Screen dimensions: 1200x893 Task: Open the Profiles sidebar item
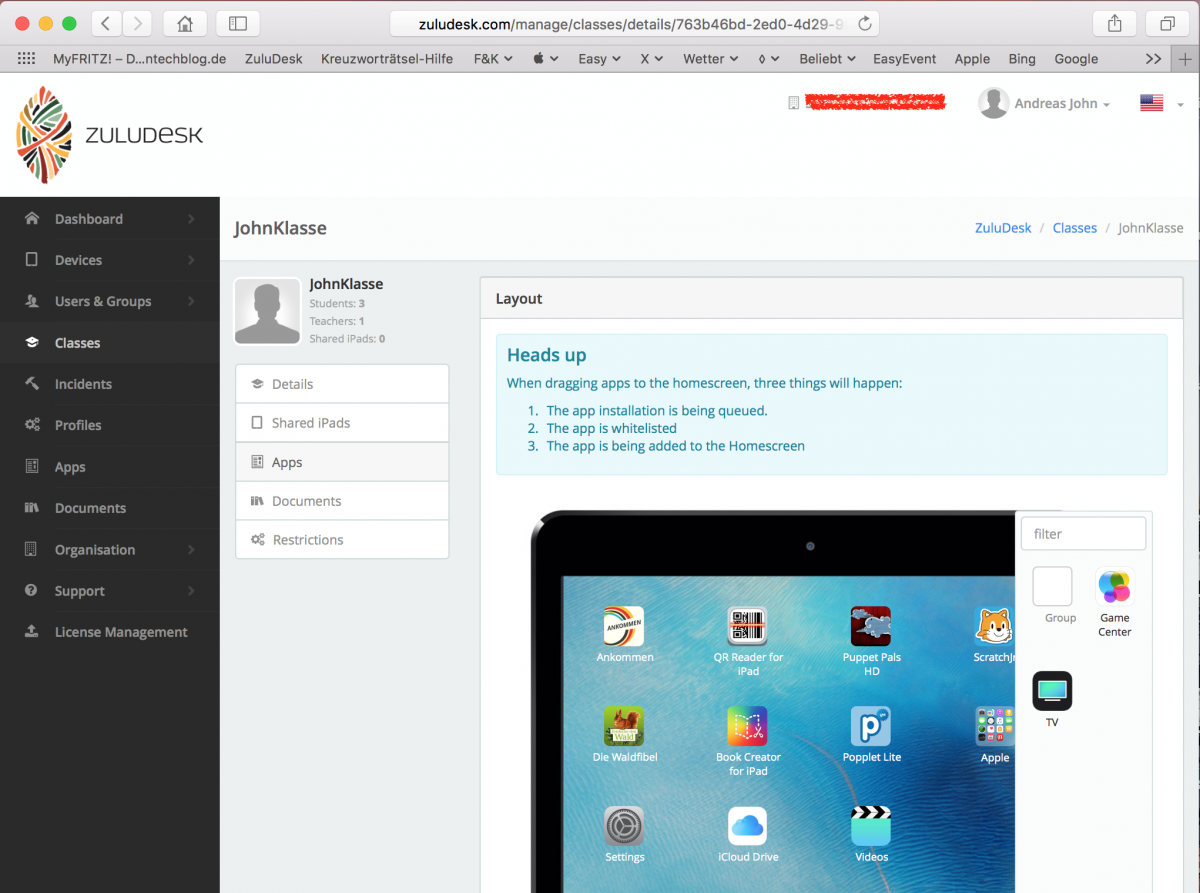110,425
